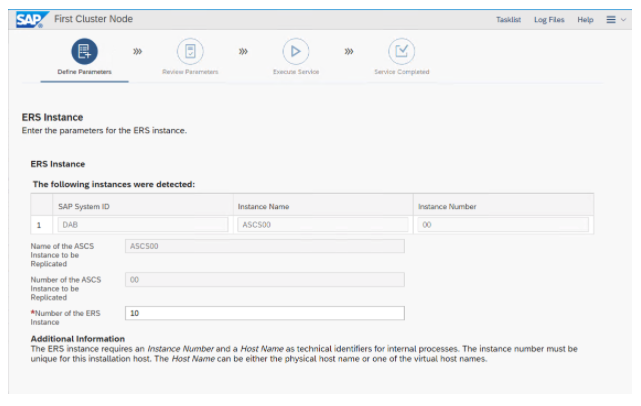Click the SAP System ID cell DAB
The height and width of the screenshot is (406, 641).
(143, 225)
